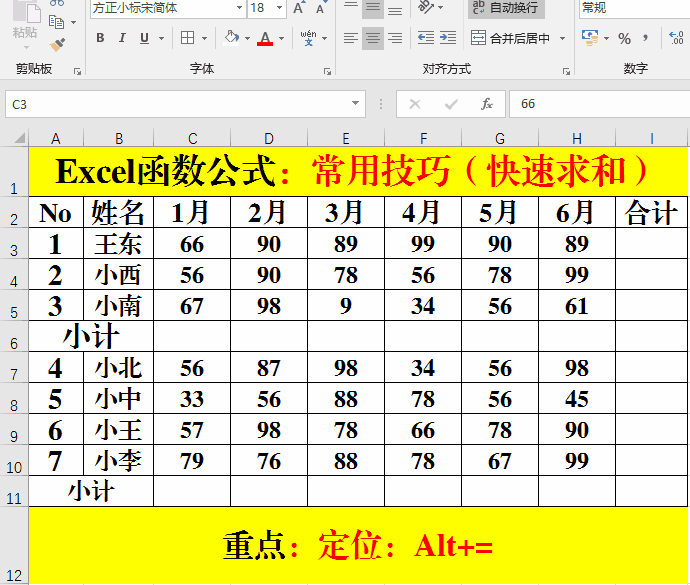Toggle middle vertical alignment
Screen dimensions: 690x585
(x=373, y=8)
